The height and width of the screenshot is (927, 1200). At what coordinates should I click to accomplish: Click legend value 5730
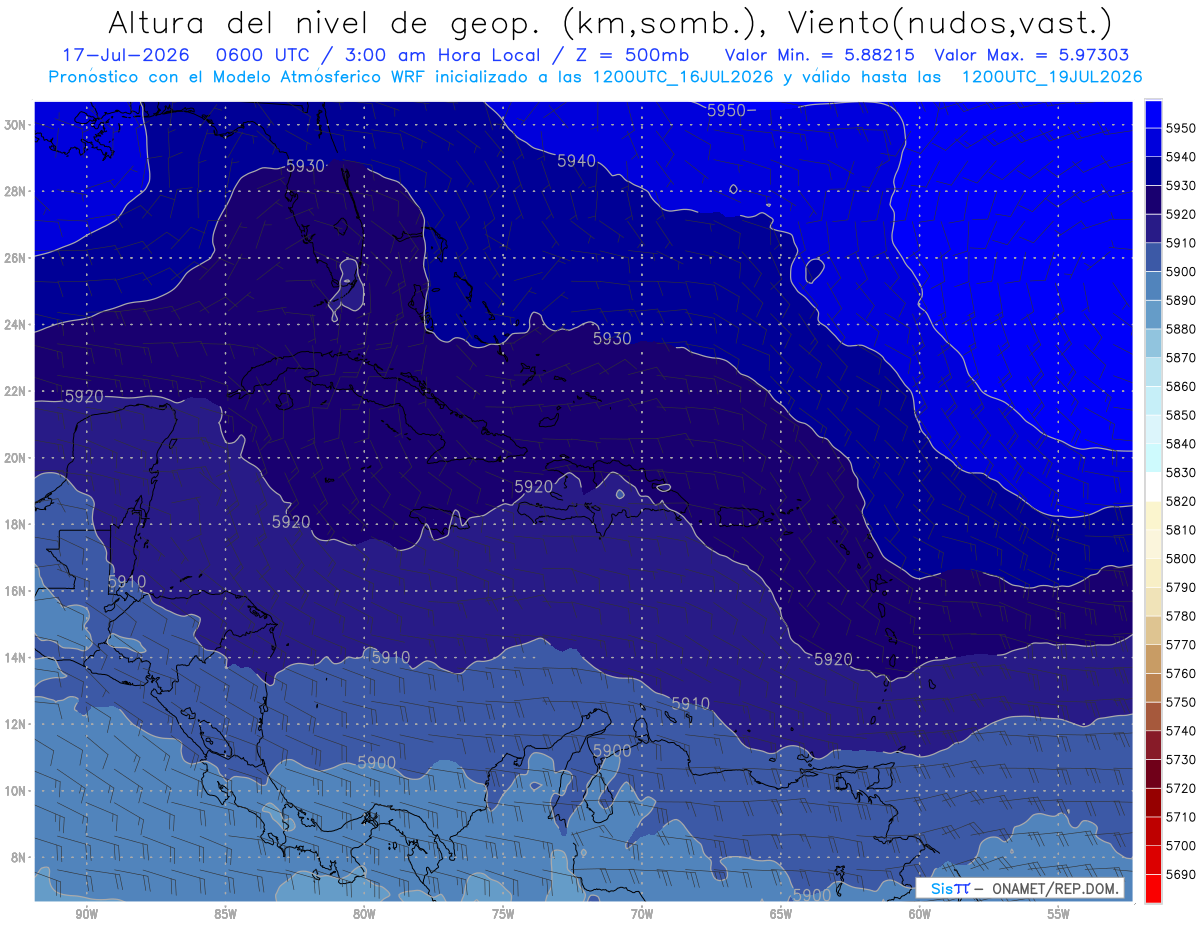tap(1180, 759)
